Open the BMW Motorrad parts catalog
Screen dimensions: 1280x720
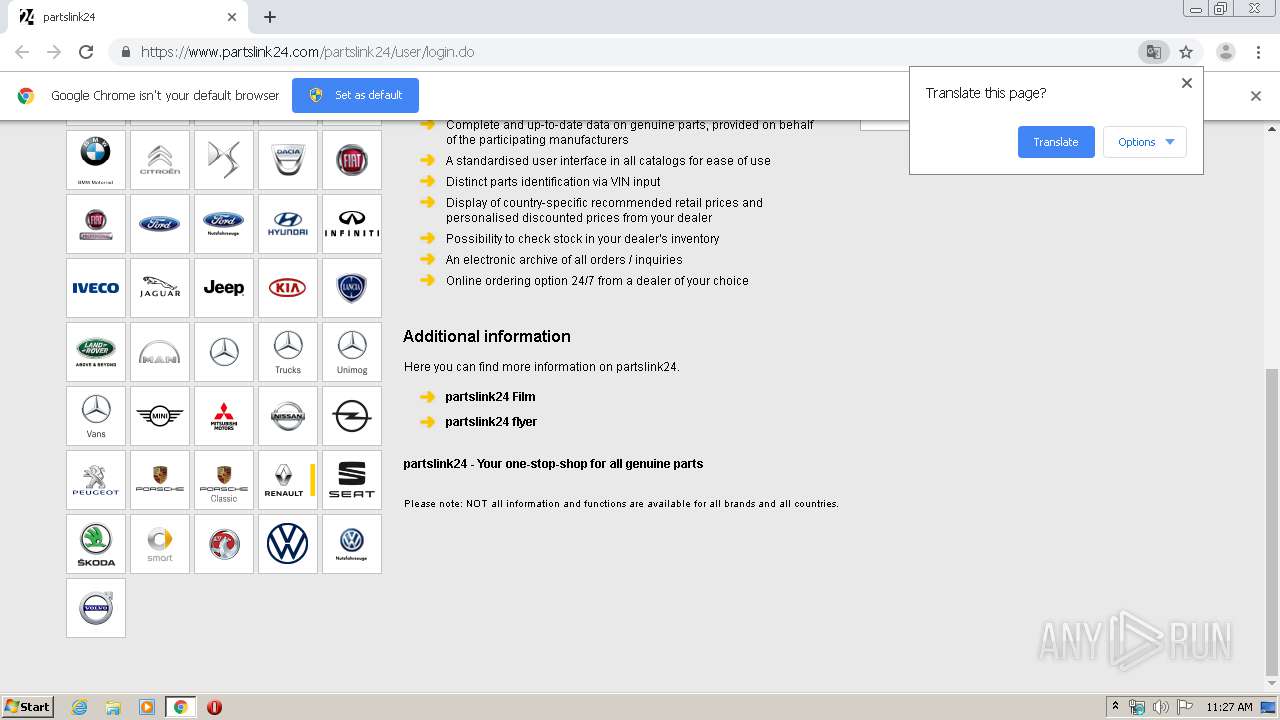pos(96,160)
